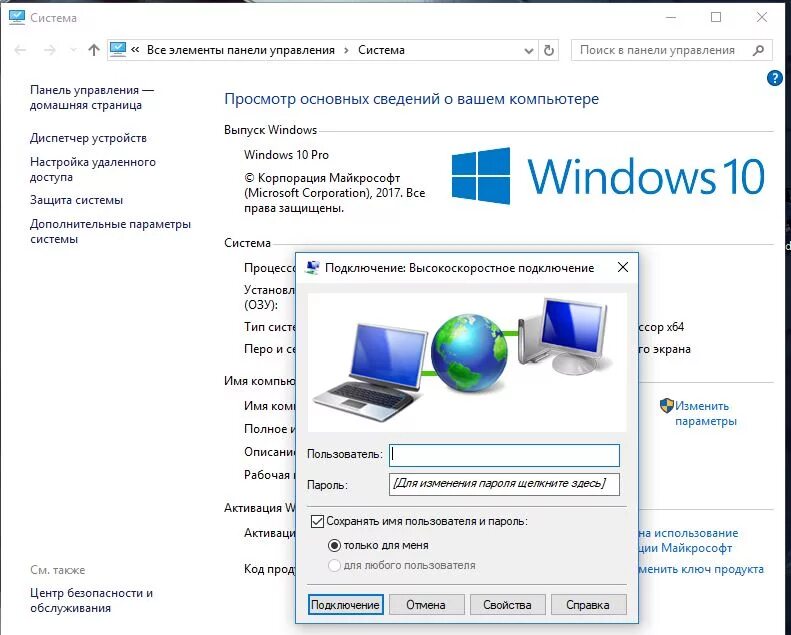Viewport: 791px width, 635px height.
Task: Click the Изменить параметры link
Action: tap(706, 413)
